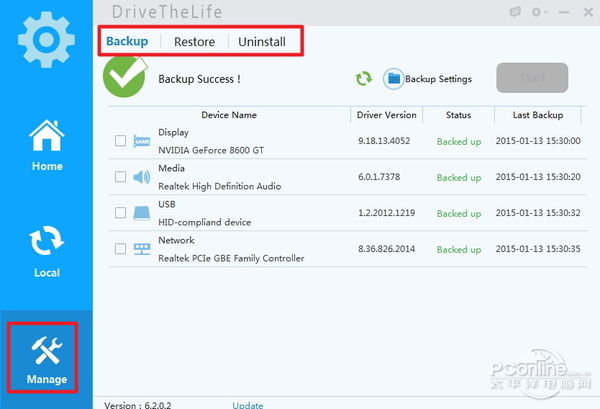The width and height of the screenshot is (600, 409).
Task: Click timestamp 2015-01-13 15:30:35
Action: point(538,249)
